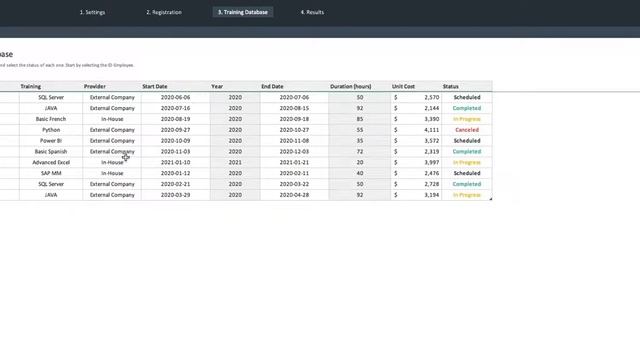
Task: Select duration 85 hours cell
Action: point(360,119)
